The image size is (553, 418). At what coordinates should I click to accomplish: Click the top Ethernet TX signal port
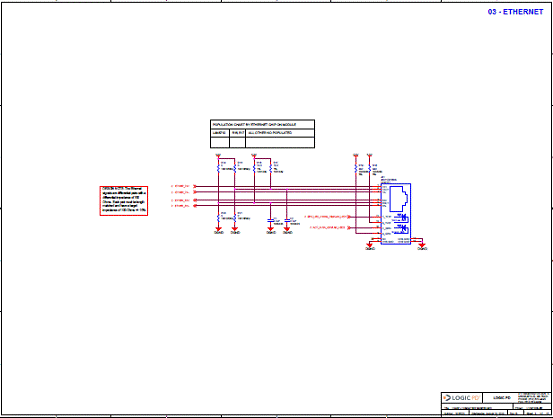[x=183, y=186]
